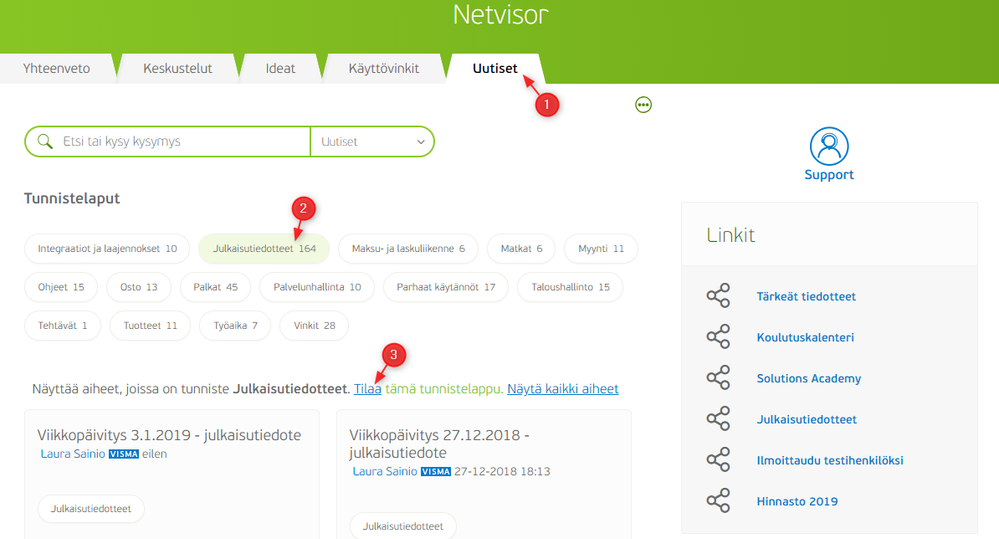Filter by Parhaat käytännöt 17 tag
The image size is (999, 539).
[x=446, y=287]
